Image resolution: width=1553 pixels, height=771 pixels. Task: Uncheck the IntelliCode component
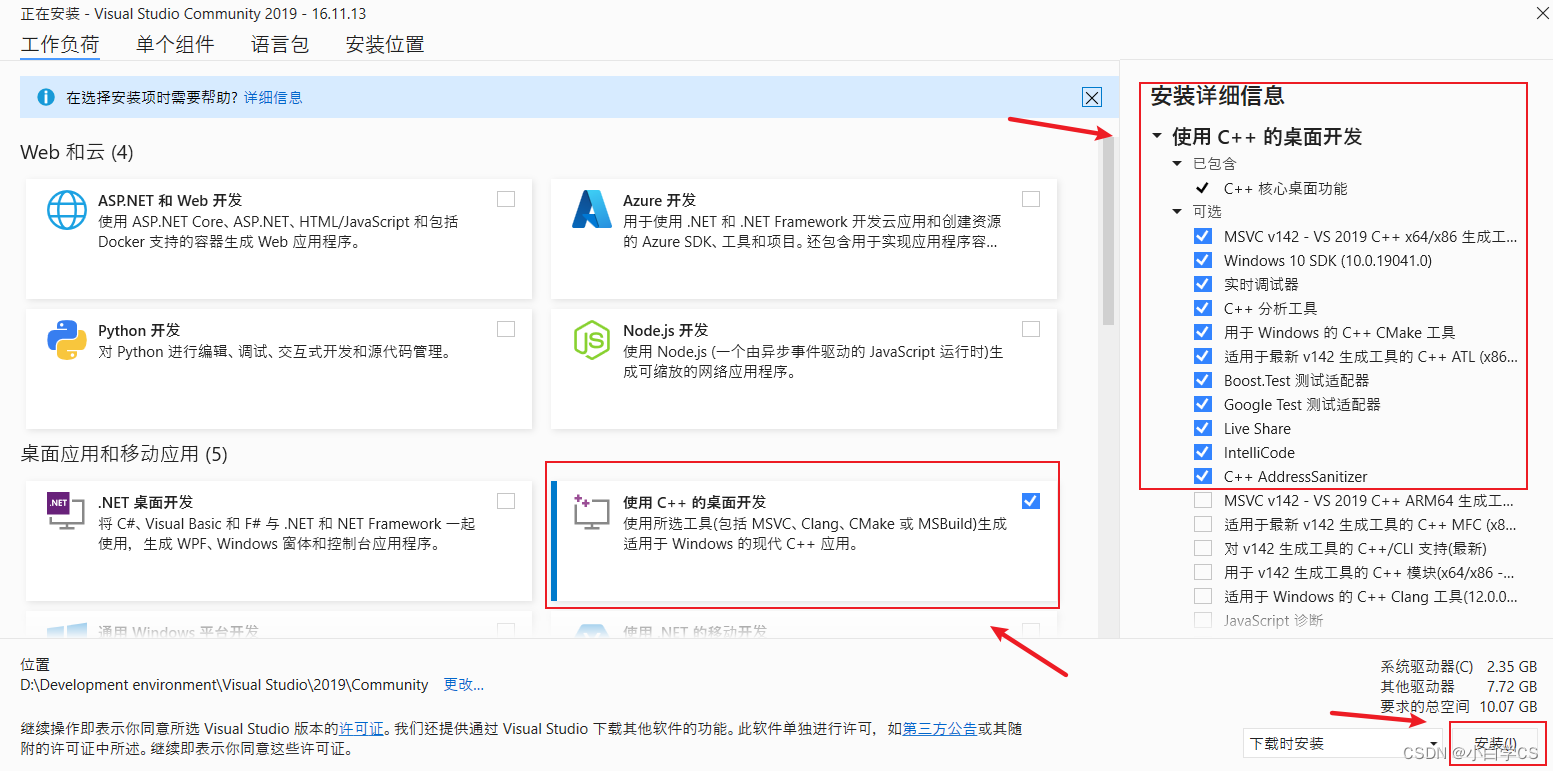pyautogui.click(x=1203, y=453)
